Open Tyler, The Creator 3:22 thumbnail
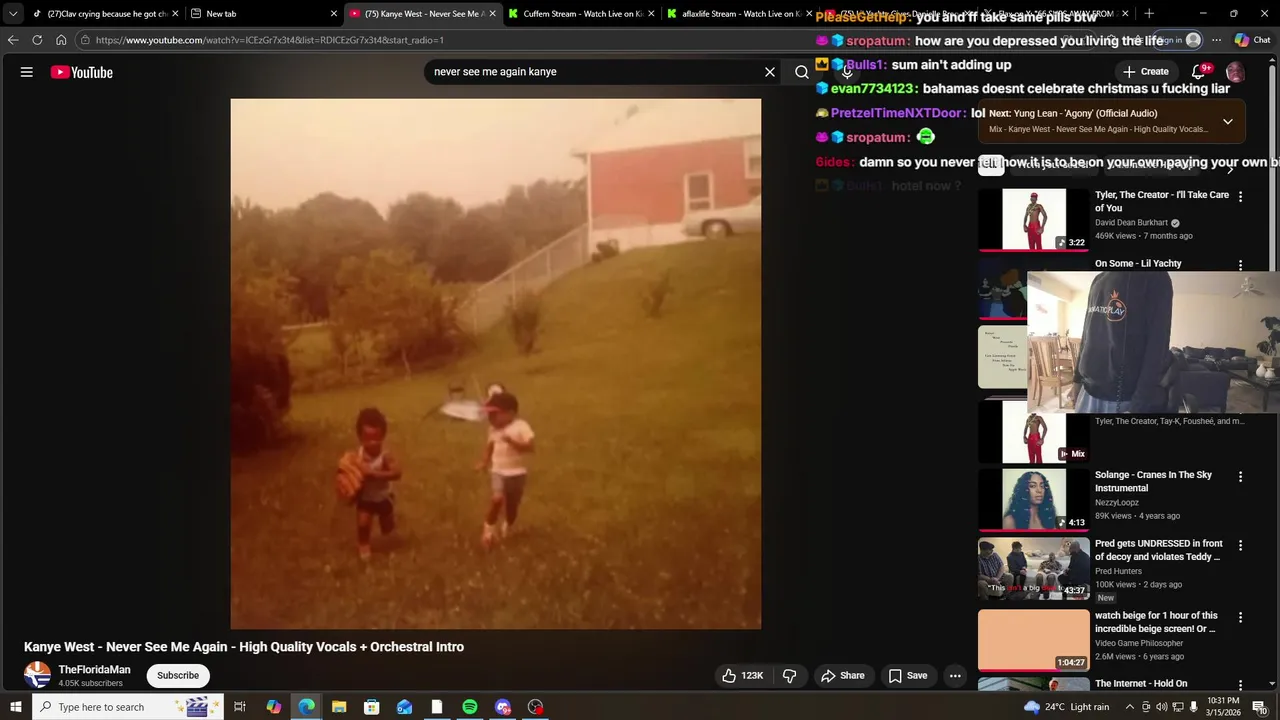Screen dimensions: 1280x720 (1033, 219)
